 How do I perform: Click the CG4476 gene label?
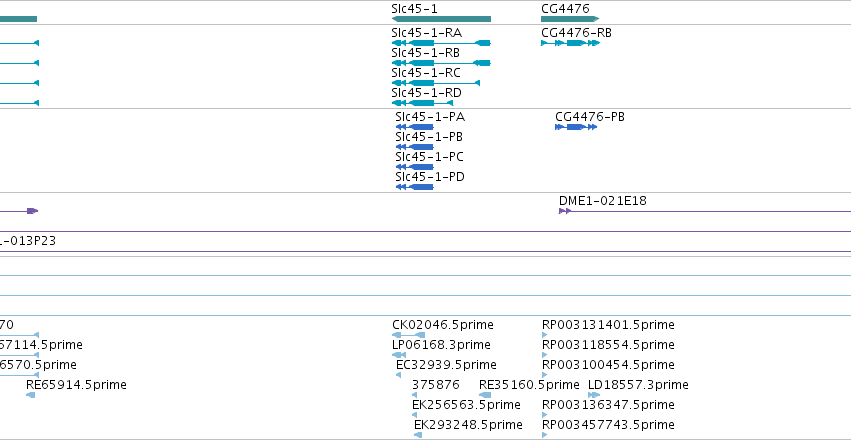click(x=565, y=9)
